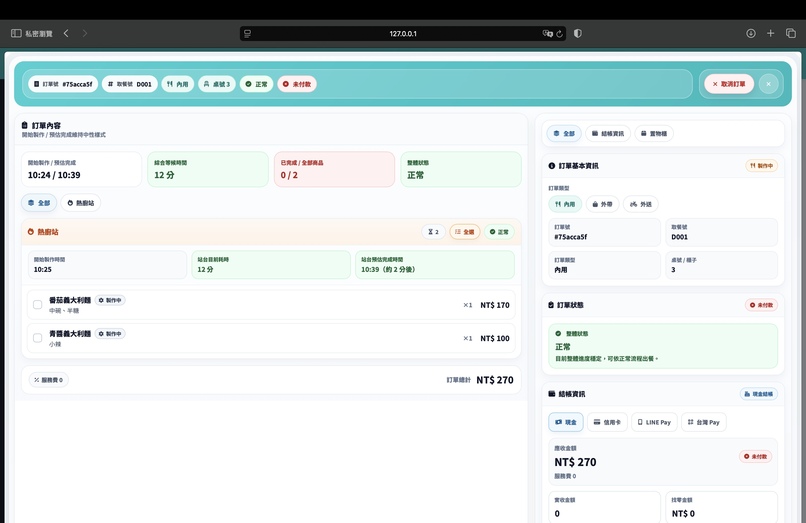This screenshot has width=806, height=523.
Task: Click the translate icon in address bar
Action: pos(547,33)
